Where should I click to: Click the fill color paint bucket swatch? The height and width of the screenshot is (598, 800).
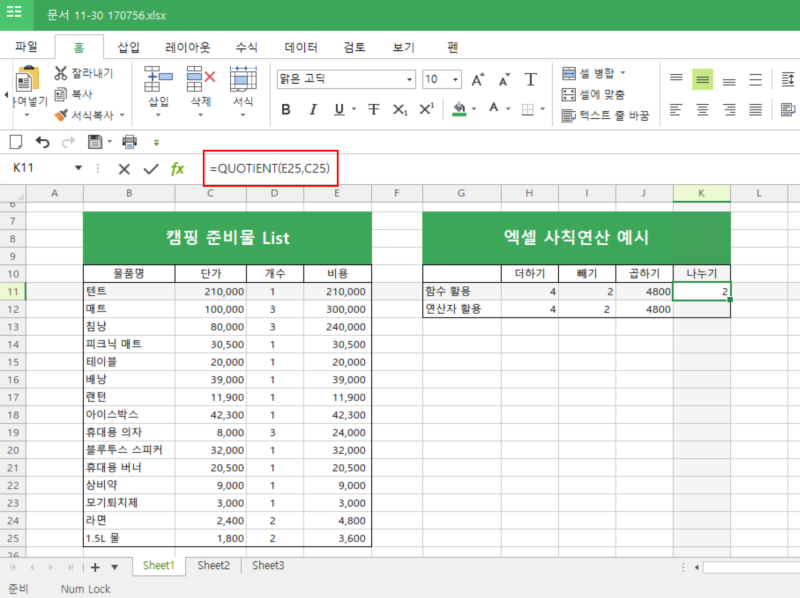click(x=459, y=109)
